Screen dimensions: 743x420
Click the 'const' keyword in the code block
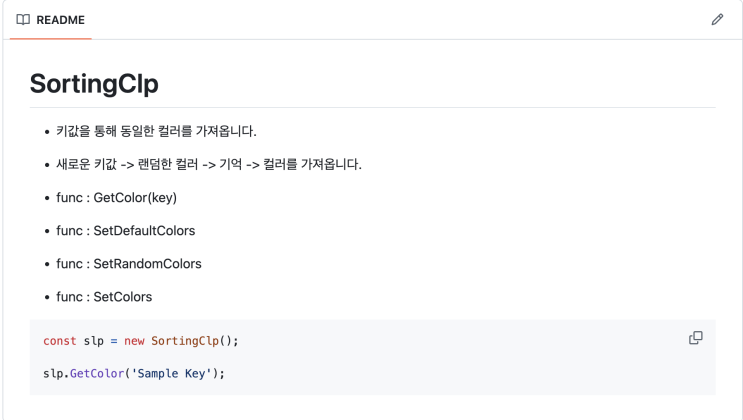(60, 341)
